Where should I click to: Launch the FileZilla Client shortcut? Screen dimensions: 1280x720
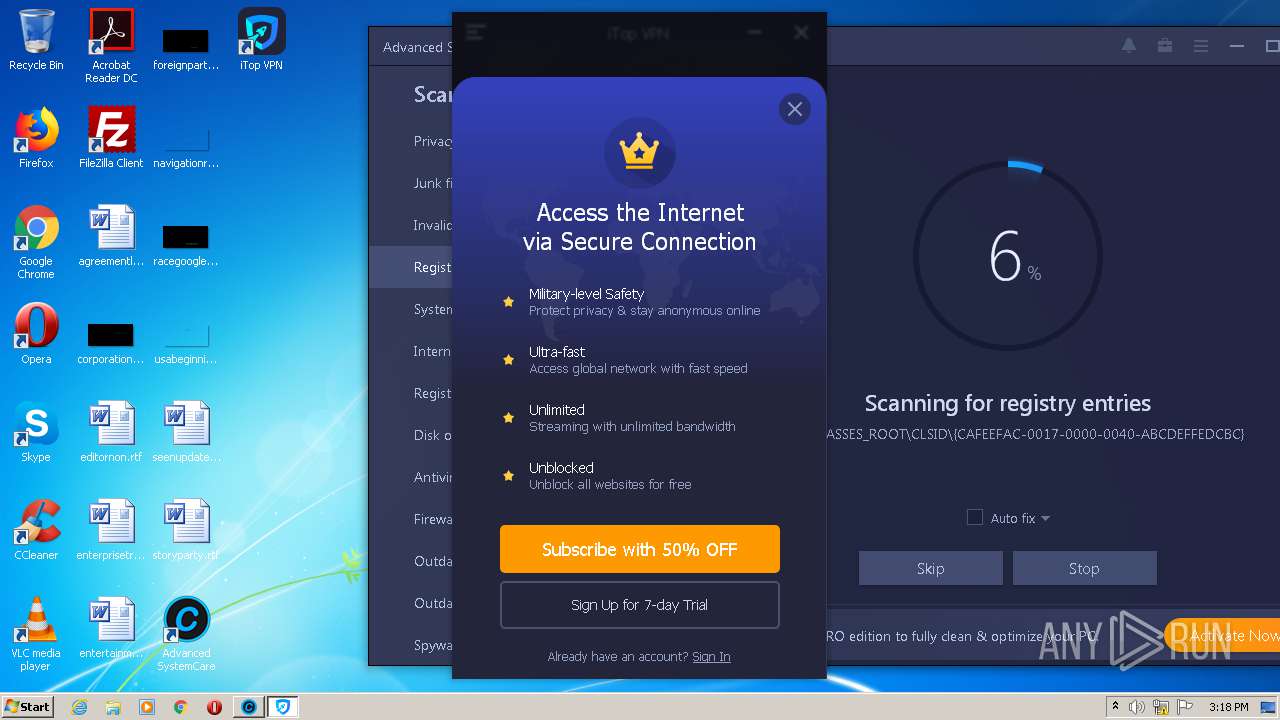(111, 138)
